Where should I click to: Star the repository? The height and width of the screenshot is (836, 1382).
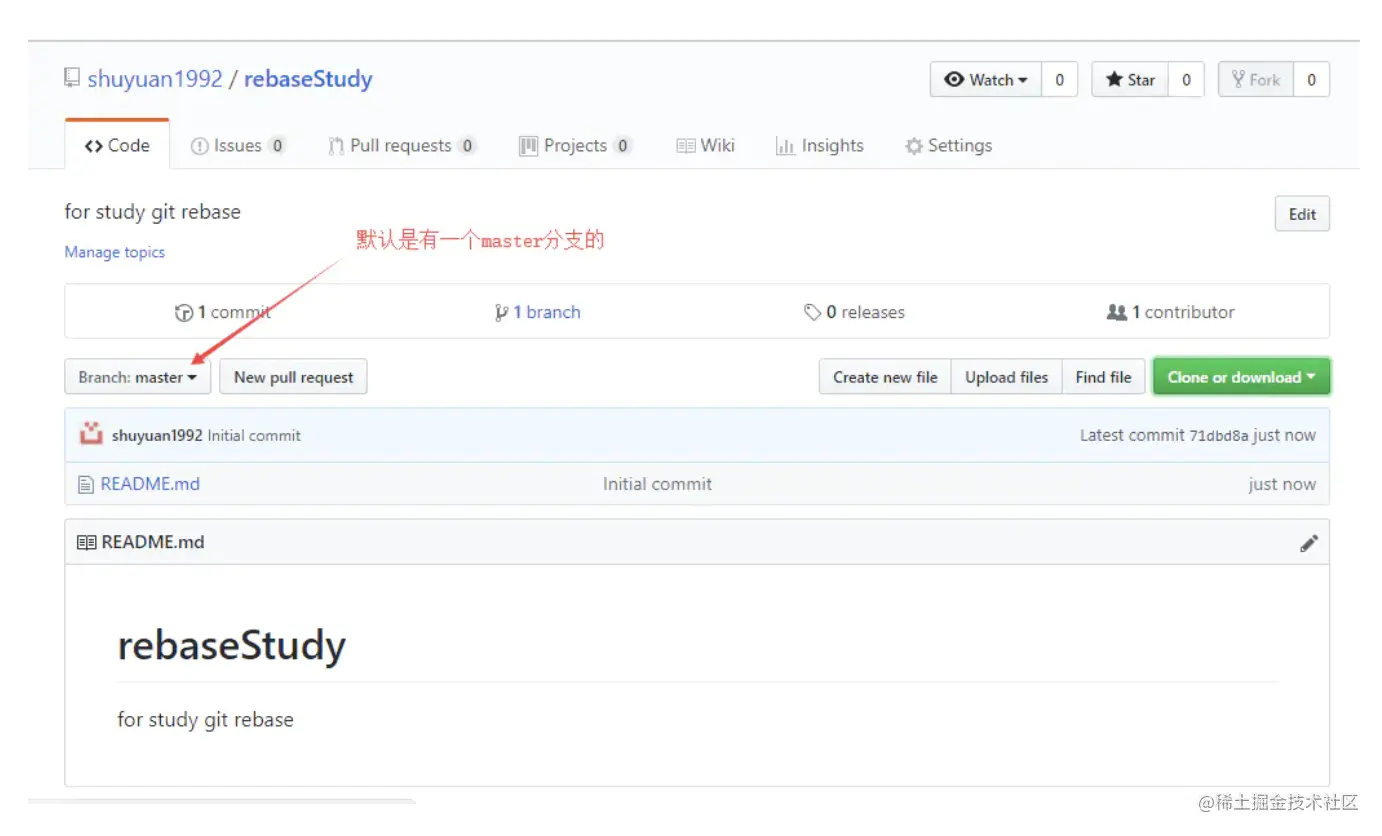coord(1130,80)
